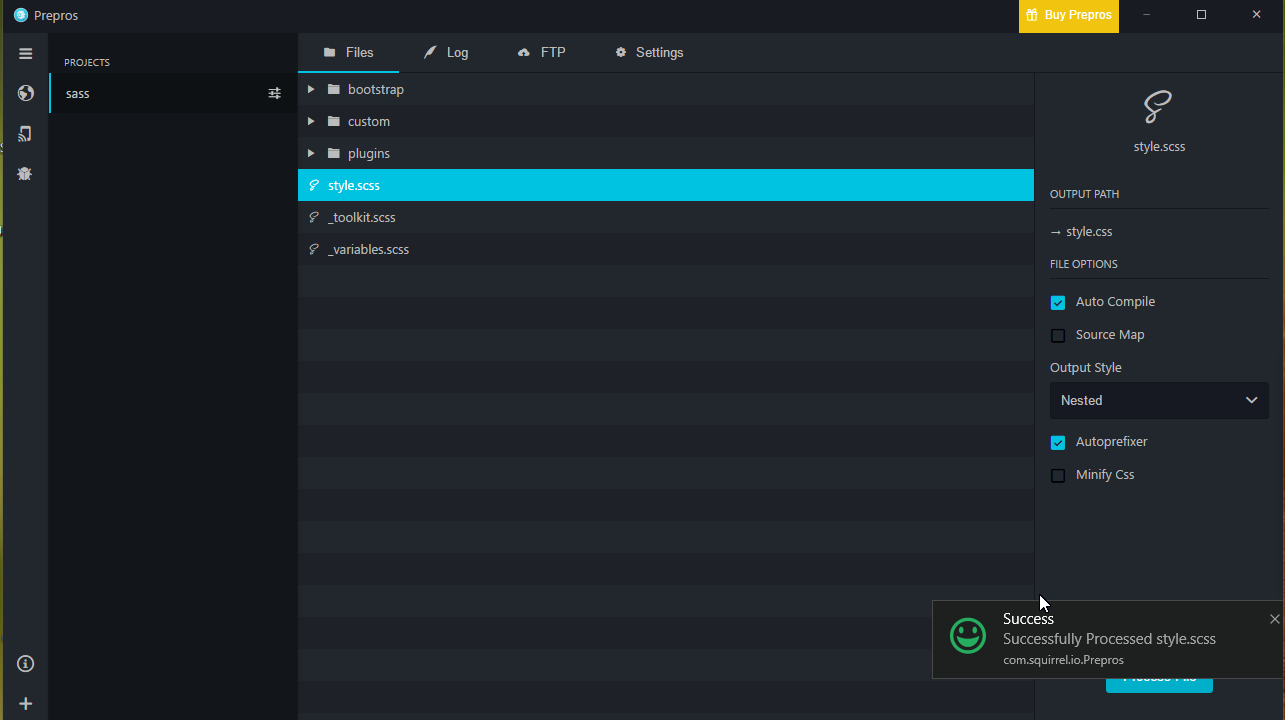Toggle Autoprefixer checkbox
This screenshot has width=1285, height=720.
click(1058, 442)
